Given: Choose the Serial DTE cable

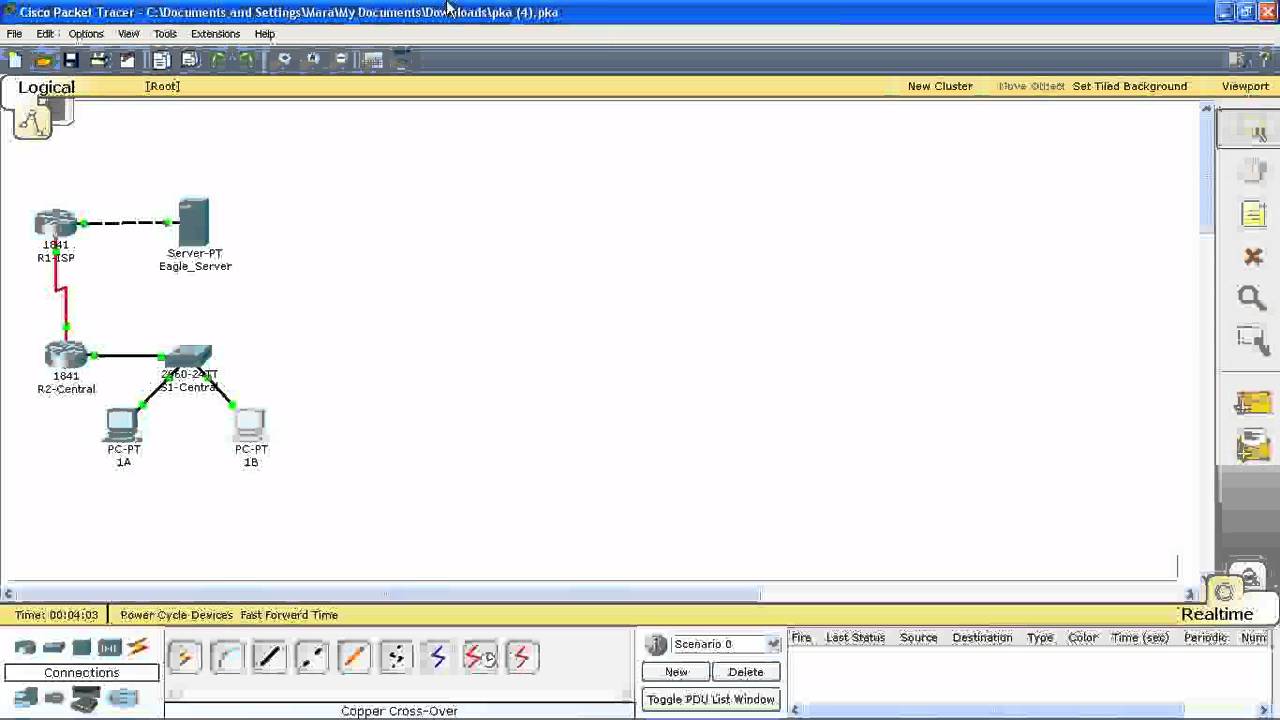Looking at the screenshot, I should pos(521,657).
